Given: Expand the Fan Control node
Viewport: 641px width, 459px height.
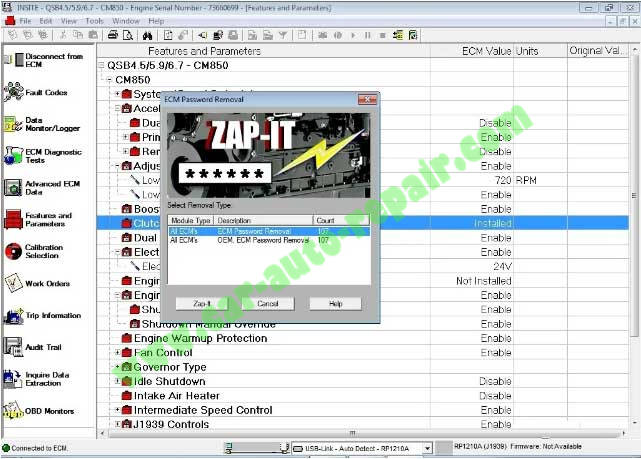Looking at the screenshot, I should coord(117,352).
